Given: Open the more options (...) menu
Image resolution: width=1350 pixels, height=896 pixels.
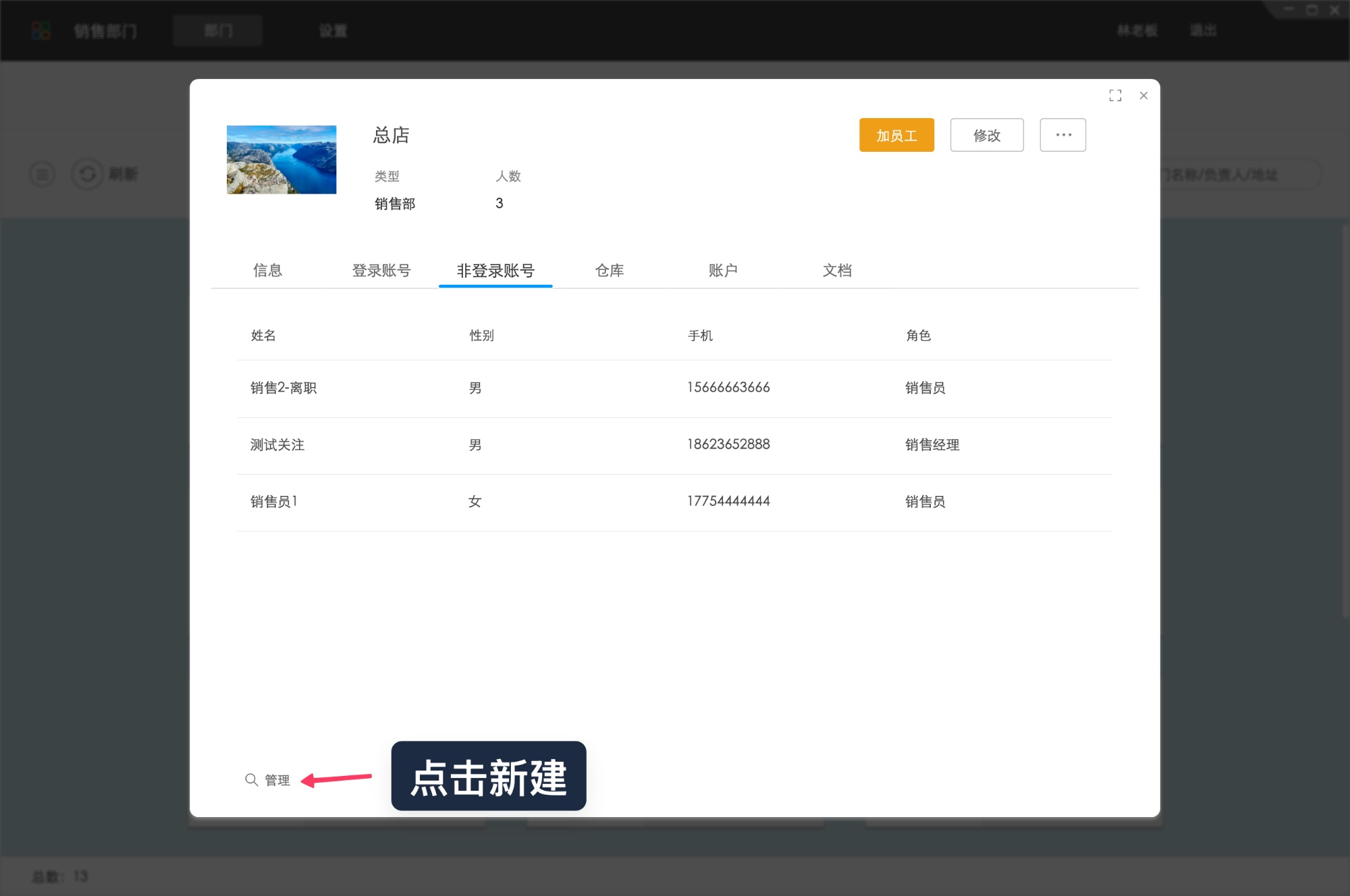Looking at the screenshot, I should (1062, 134).
